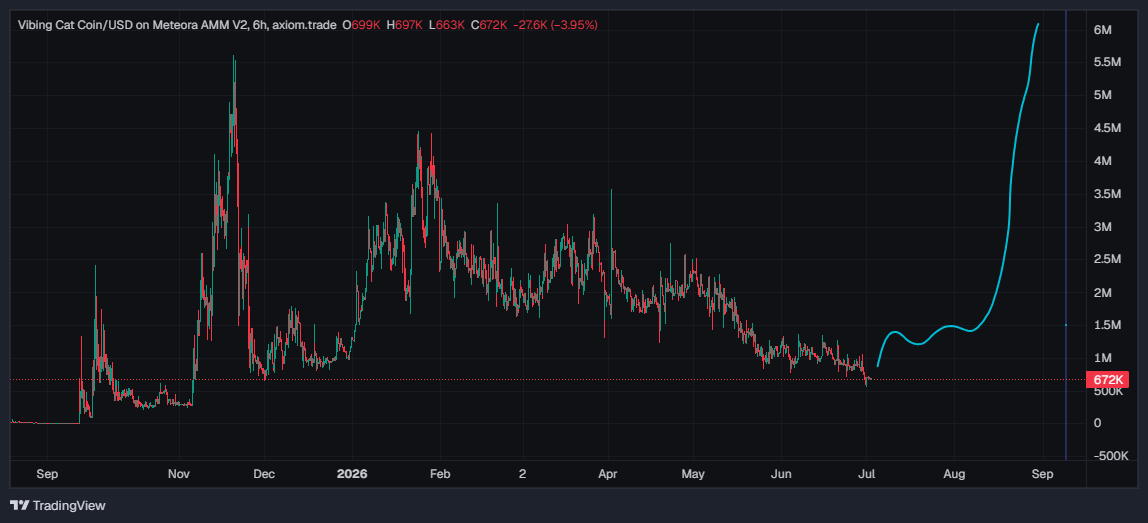1148x523 pixels.
Task: Click the 6M price axis label
Action: tap(1103, 29)
